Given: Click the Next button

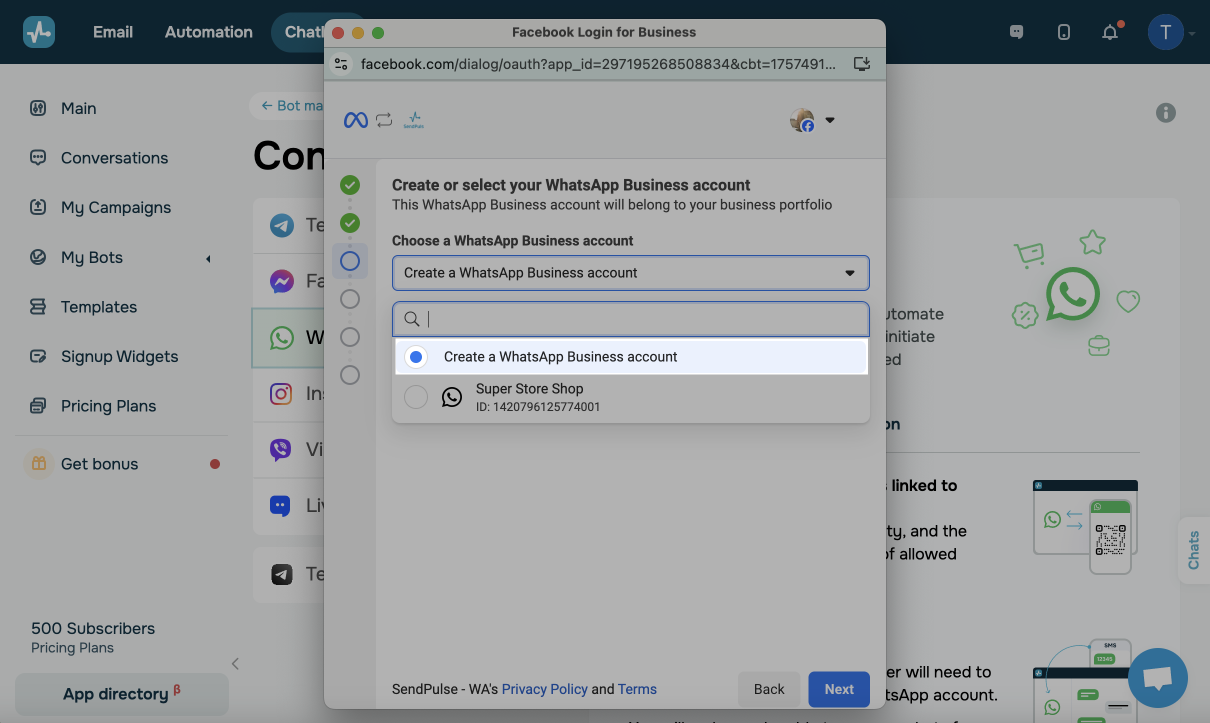Looking at the screenshot, I should click(x=839, y=689).
